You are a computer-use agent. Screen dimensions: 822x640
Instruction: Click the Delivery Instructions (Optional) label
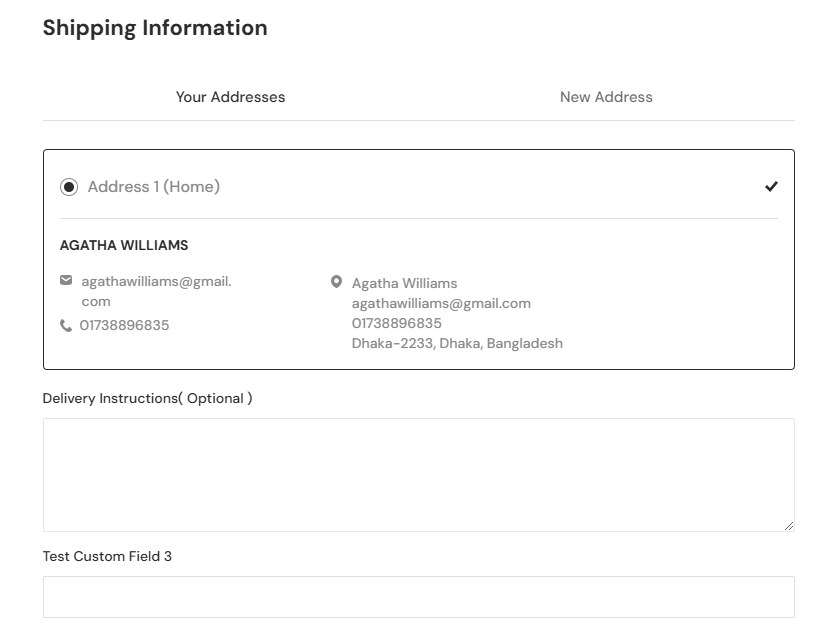coord(147,398)
